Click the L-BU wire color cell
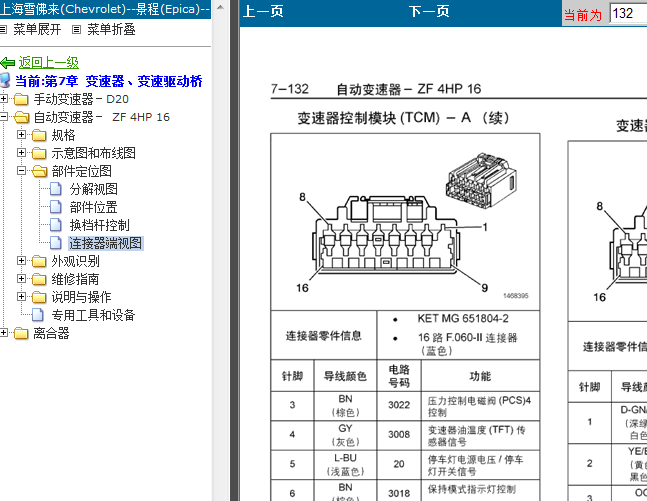The width and height of the screenshot is (647, 501). click(x=345, y=464)
